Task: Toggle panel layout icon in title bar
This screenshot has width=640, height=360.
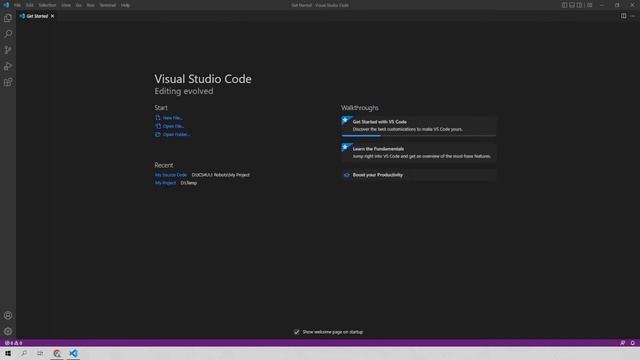Action: (x=572, y=5)
